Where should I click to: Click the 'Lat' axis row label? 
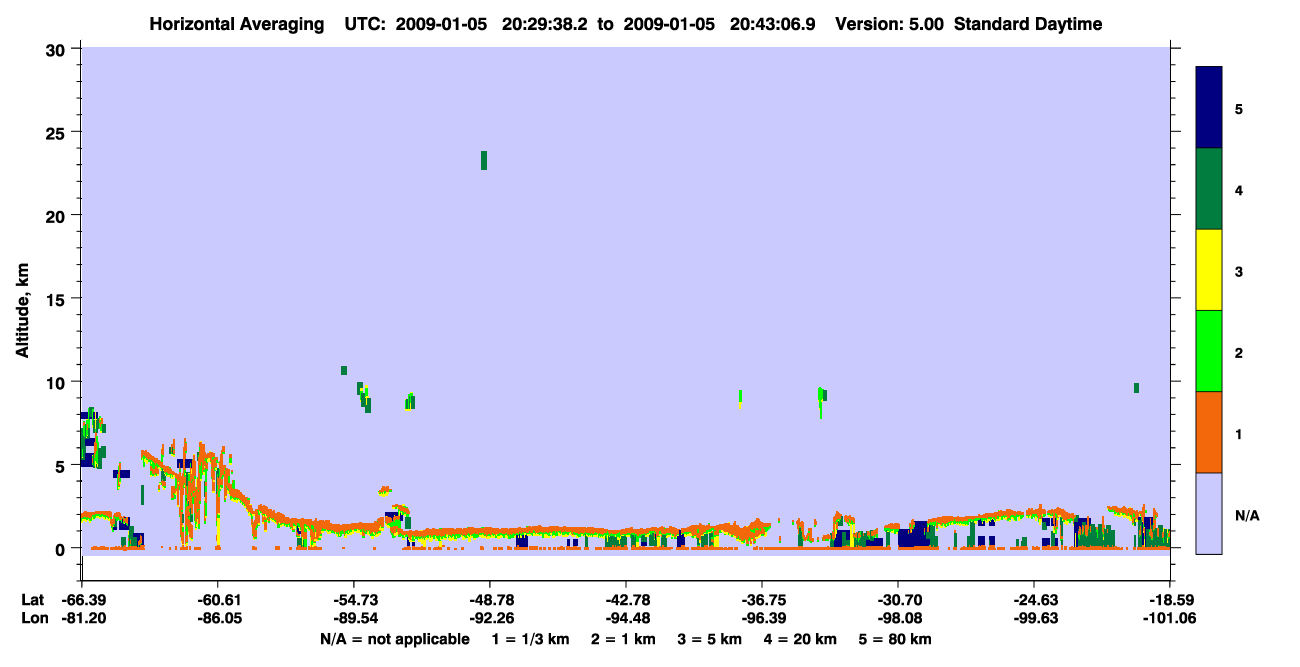pyautogui.click(x=33, y=600)
